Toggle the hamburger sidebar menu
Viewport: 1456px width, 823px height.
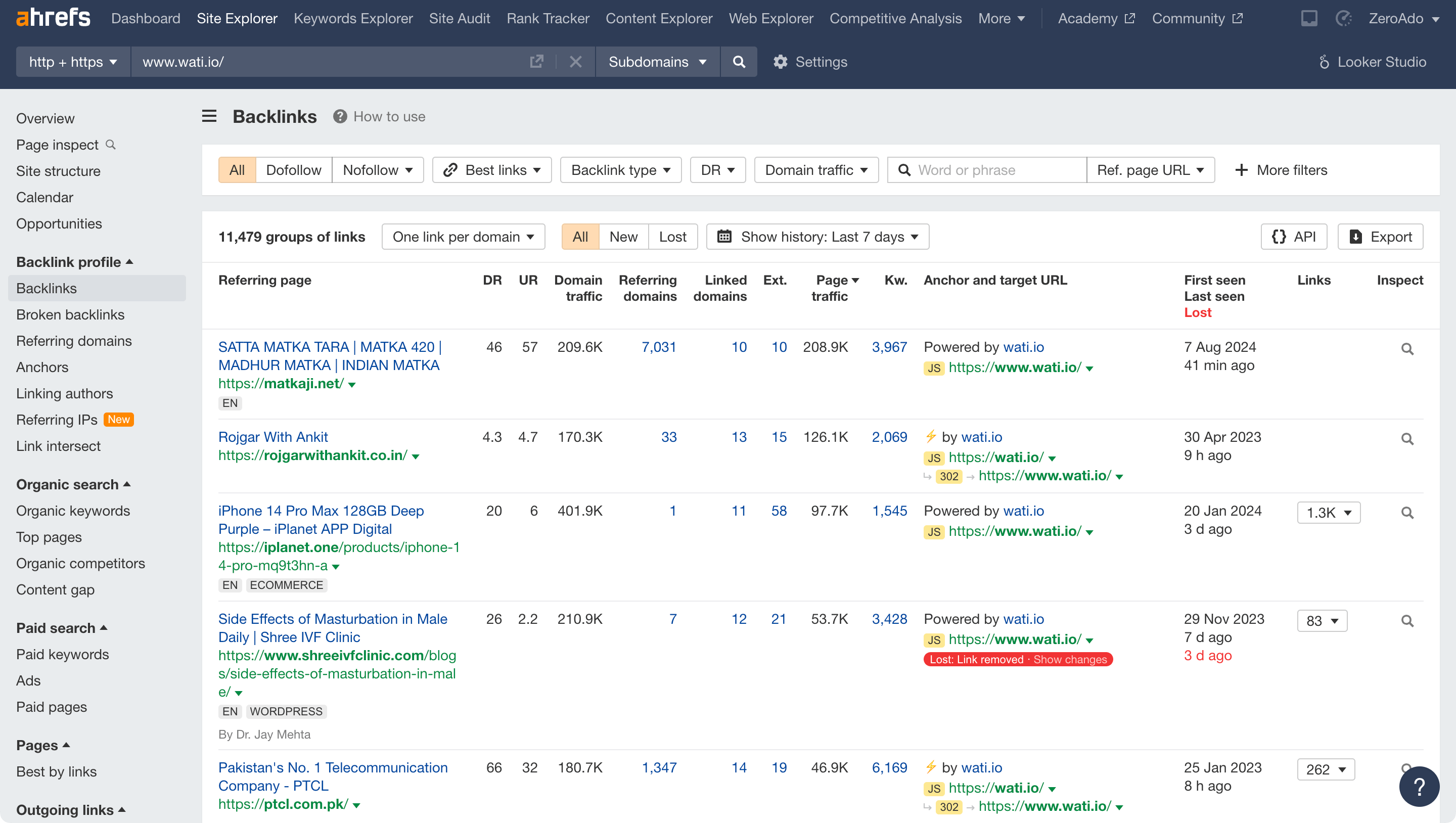pos(209,116)
